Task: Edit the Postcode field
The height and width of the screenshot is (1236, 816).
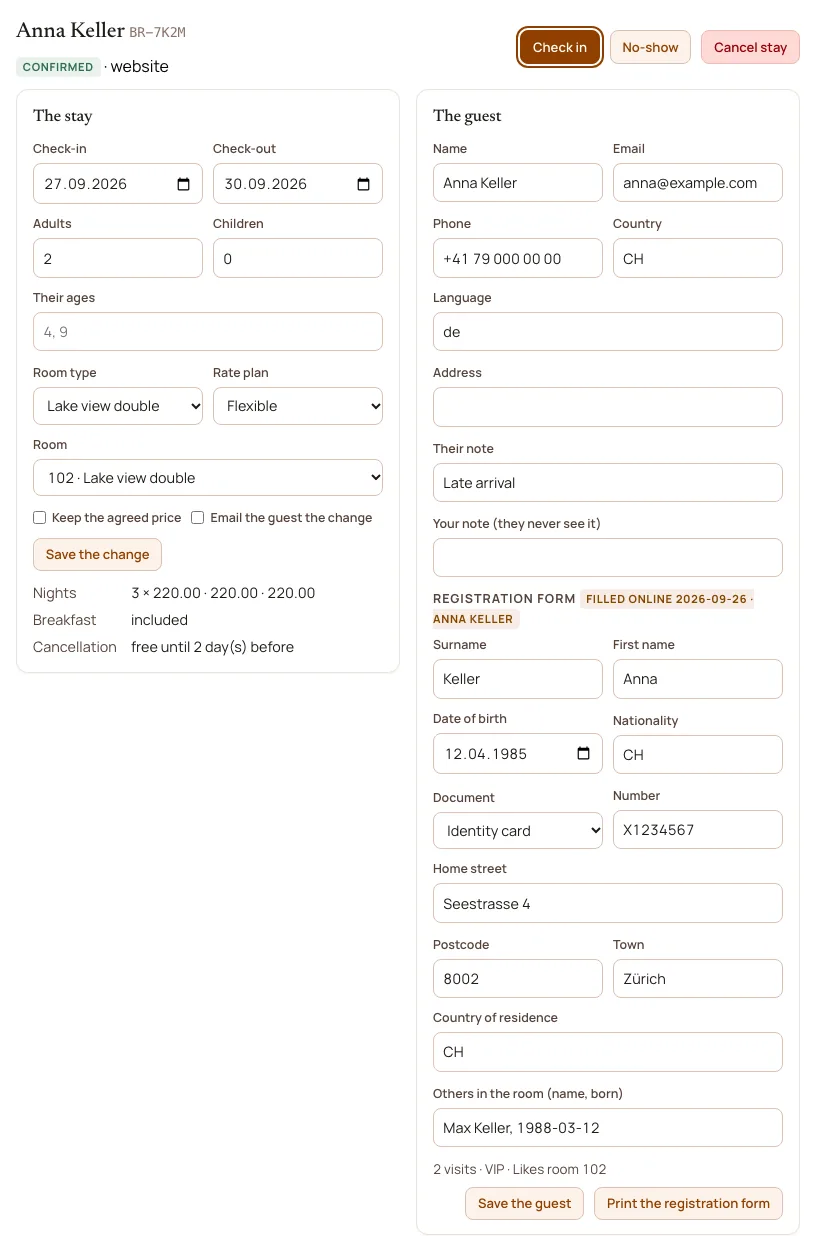Action: [518, 979]
